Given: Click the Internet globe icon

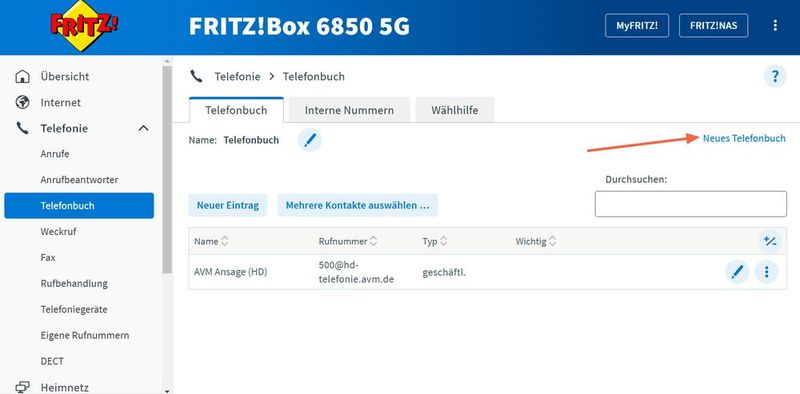Looking at the screenshot, I should pyautogui.click(x=22, y=102).
